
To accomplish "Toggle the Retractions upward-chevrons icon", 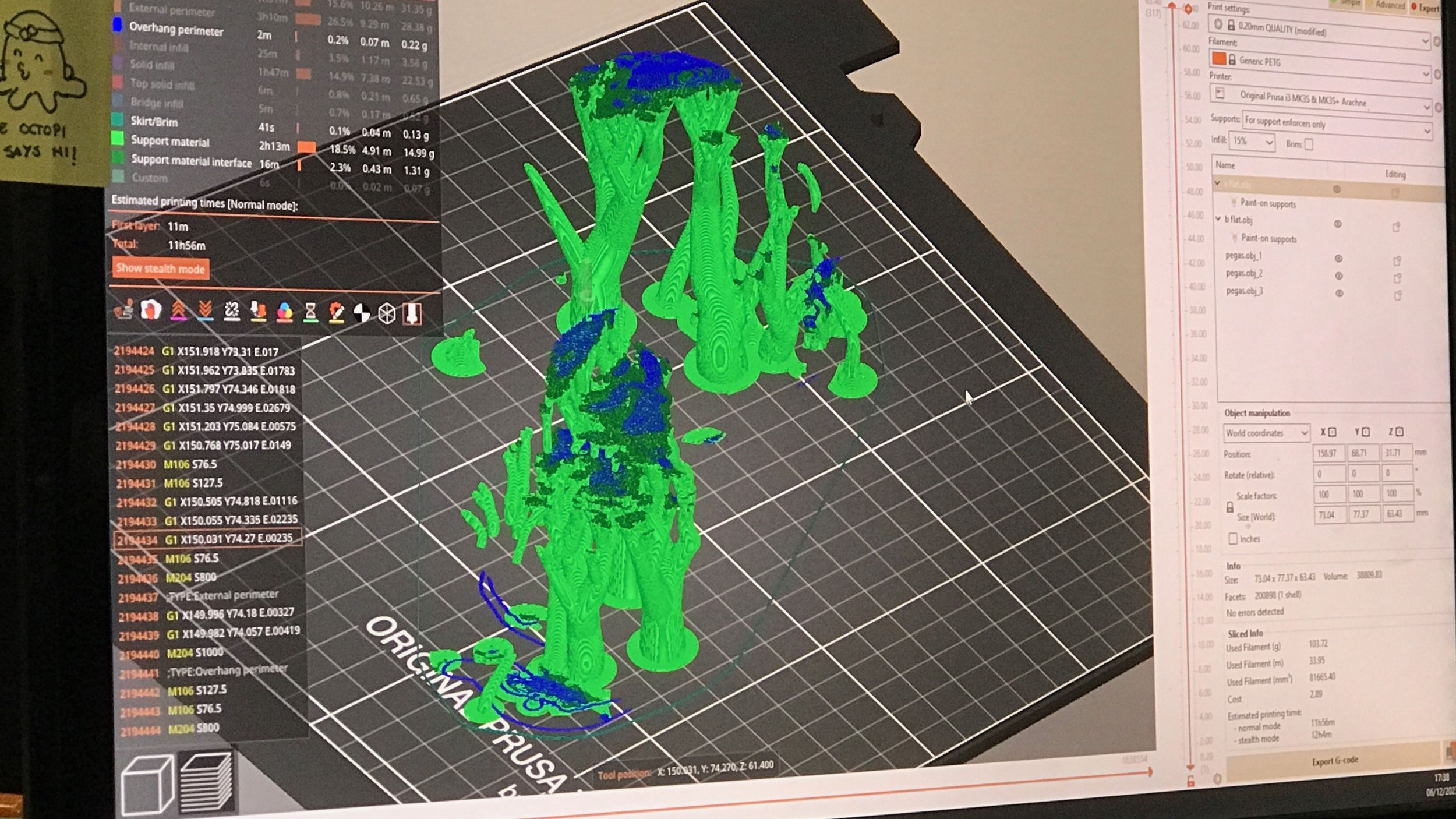I will click(x=178, y=310).
